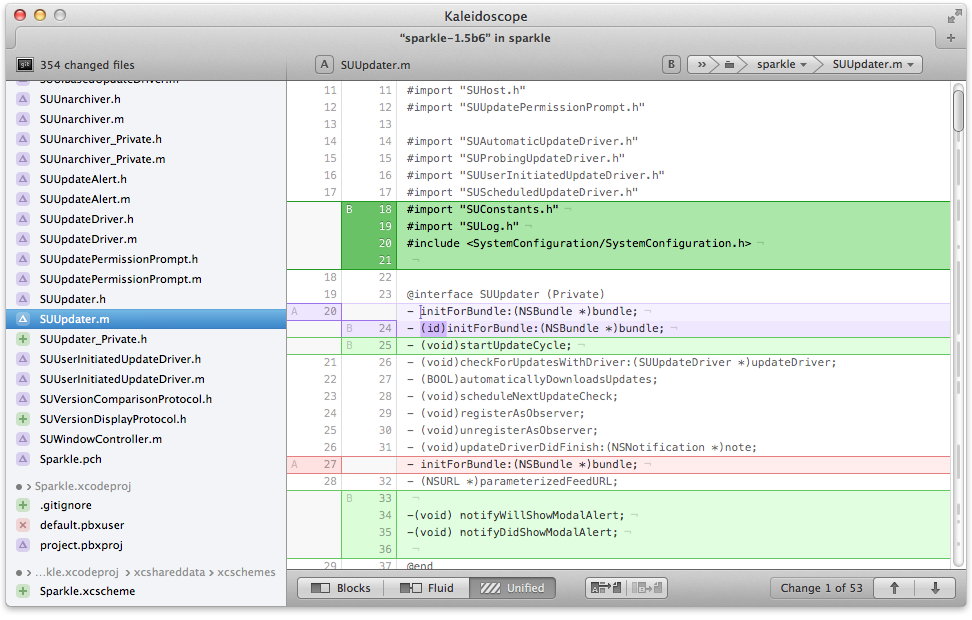Click the added plus icon beside SUVersionDisplayProtocol.h
The width and height of the screenshot is (972, 620).
(x=23, y=419)
